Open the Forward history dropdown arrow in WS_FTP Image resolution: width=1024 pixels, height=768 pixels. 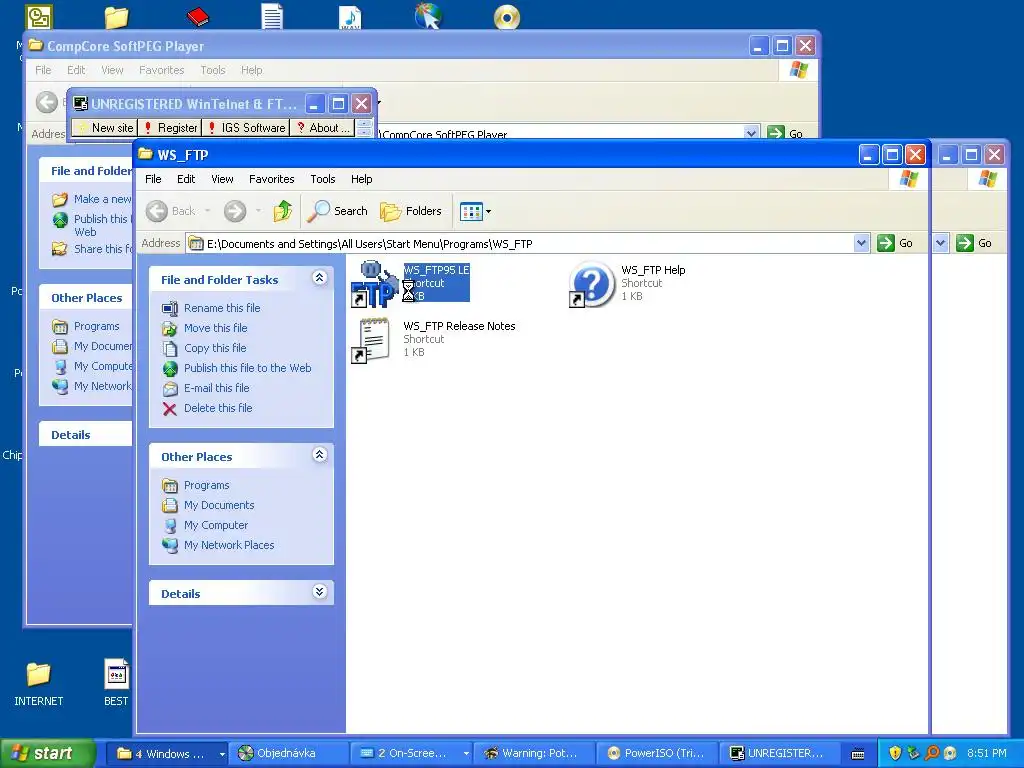tap(258, 211)
